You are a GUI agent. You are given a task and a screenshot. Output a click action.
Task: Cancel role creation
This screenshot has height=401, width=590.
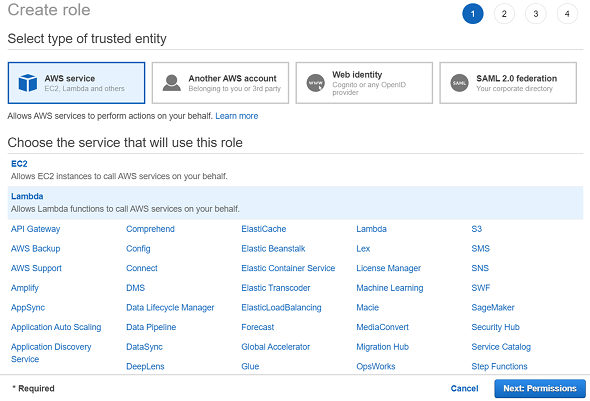click(x=464, y=388)
